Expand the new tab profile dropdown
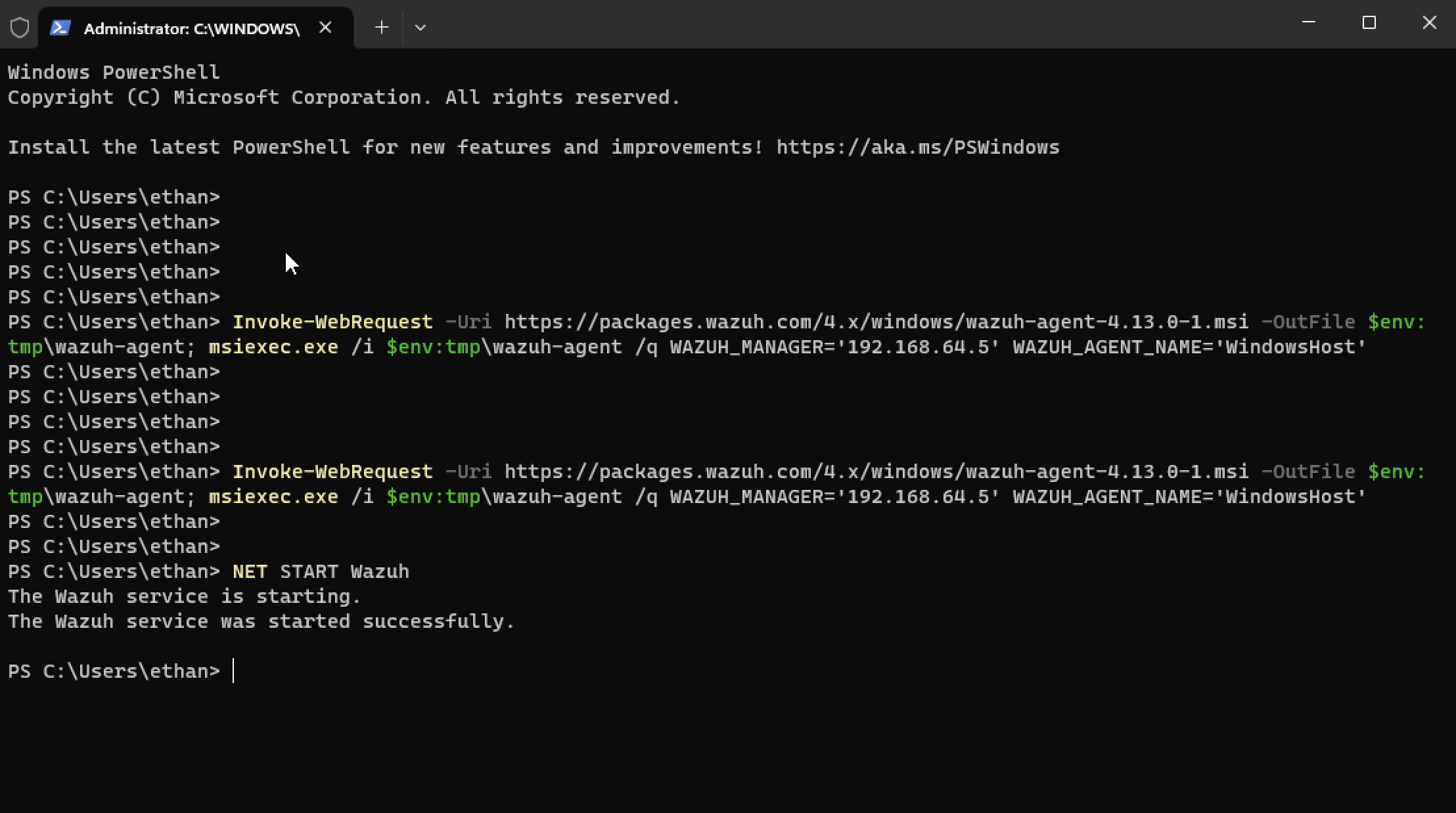The width and height of the screenshot is (1456, 813). tap(421, 28)
